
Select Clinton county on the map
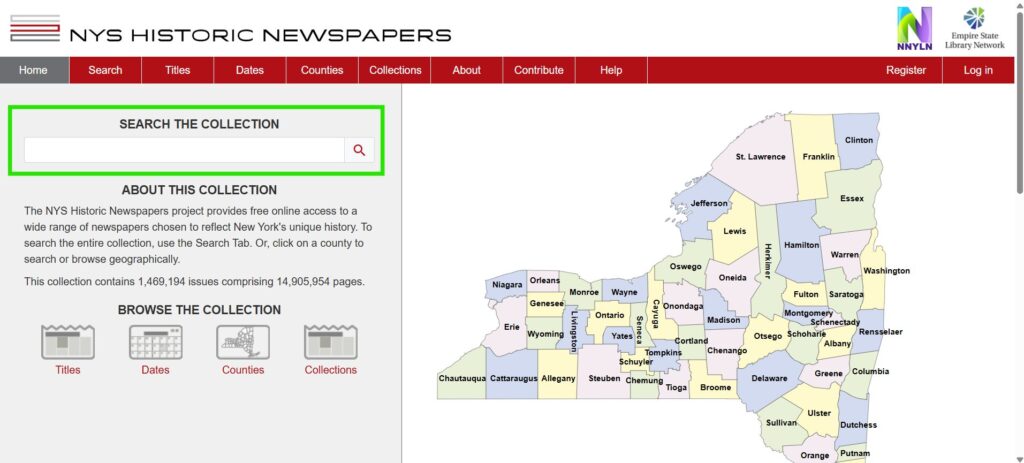coord(857,140)
